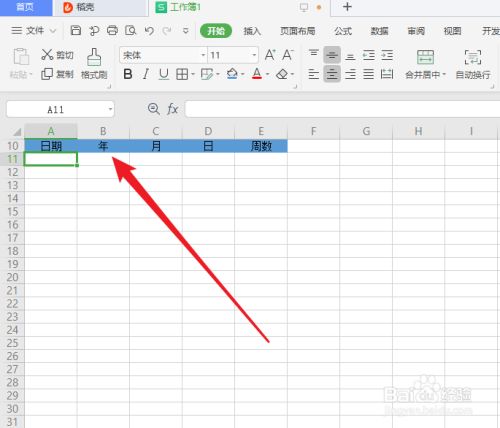Select the Format Painter brush

point(94,57)
